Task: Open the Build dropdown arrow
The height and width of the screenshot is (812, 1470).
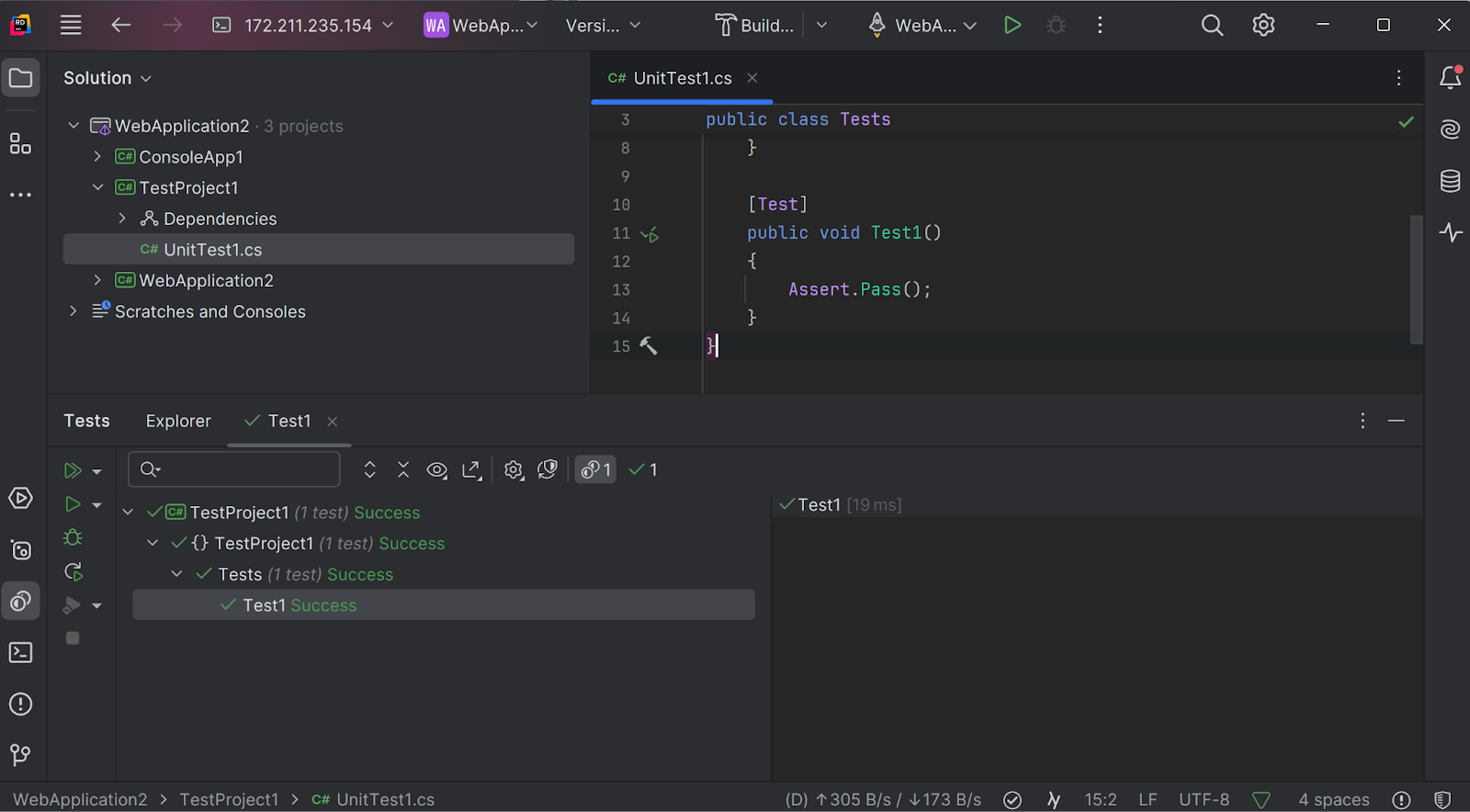Action: pos(821,25)
